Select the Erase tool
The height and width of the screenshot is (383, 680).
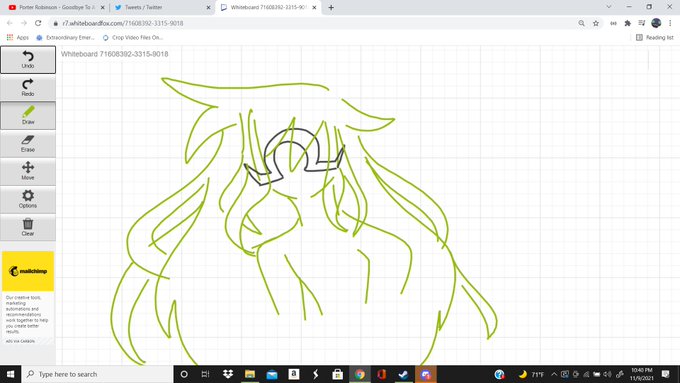coord(28,144)
